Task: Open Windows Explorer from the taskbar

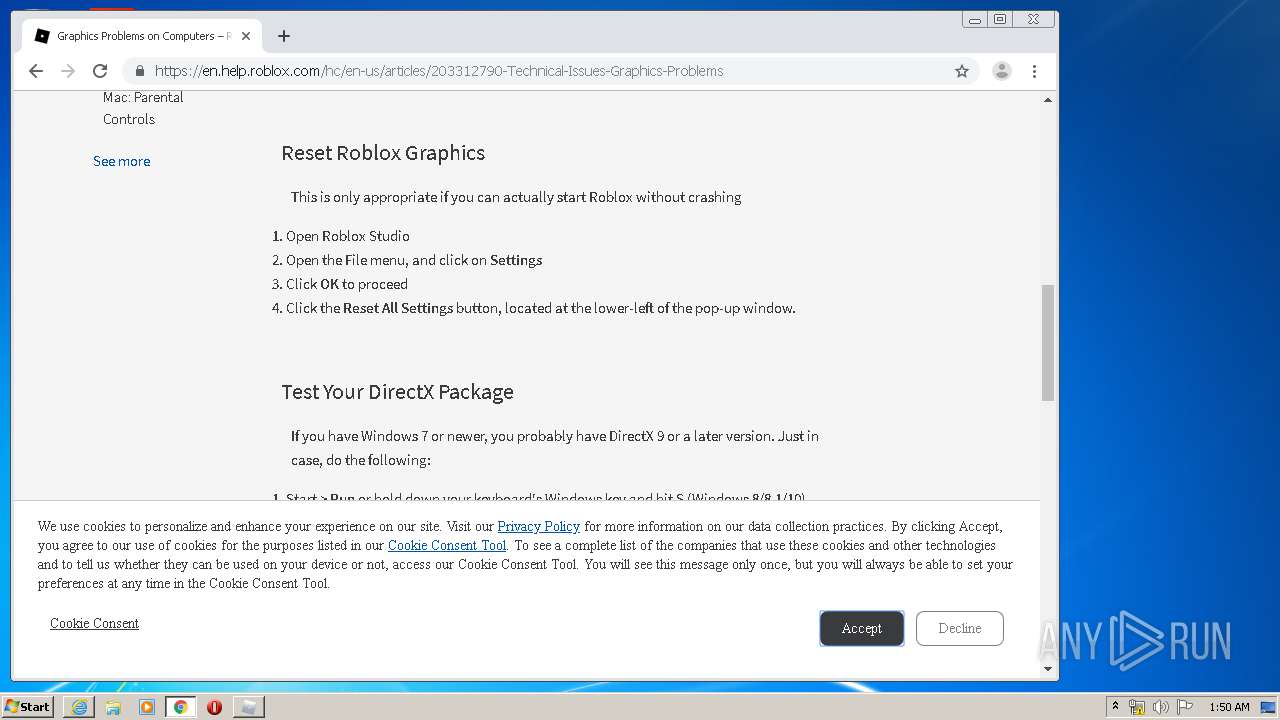Action: (113, 707)
